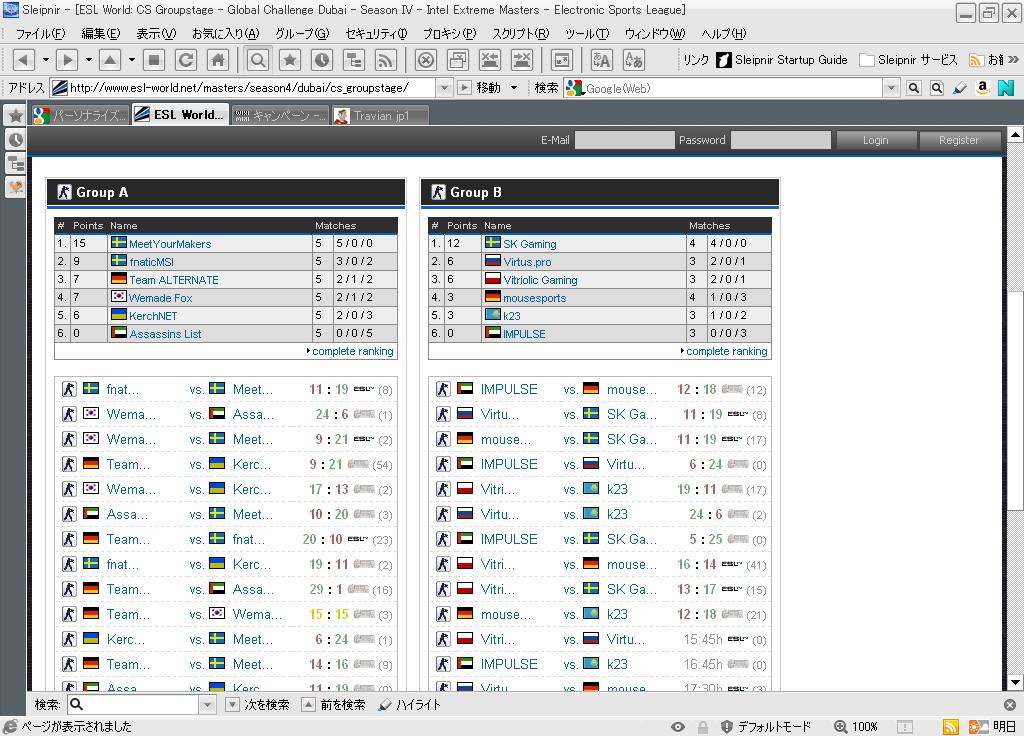Close the find bar with X icon
Image resolution: width=1024 pixels, height=736 pixels.
pos(1010,705)
